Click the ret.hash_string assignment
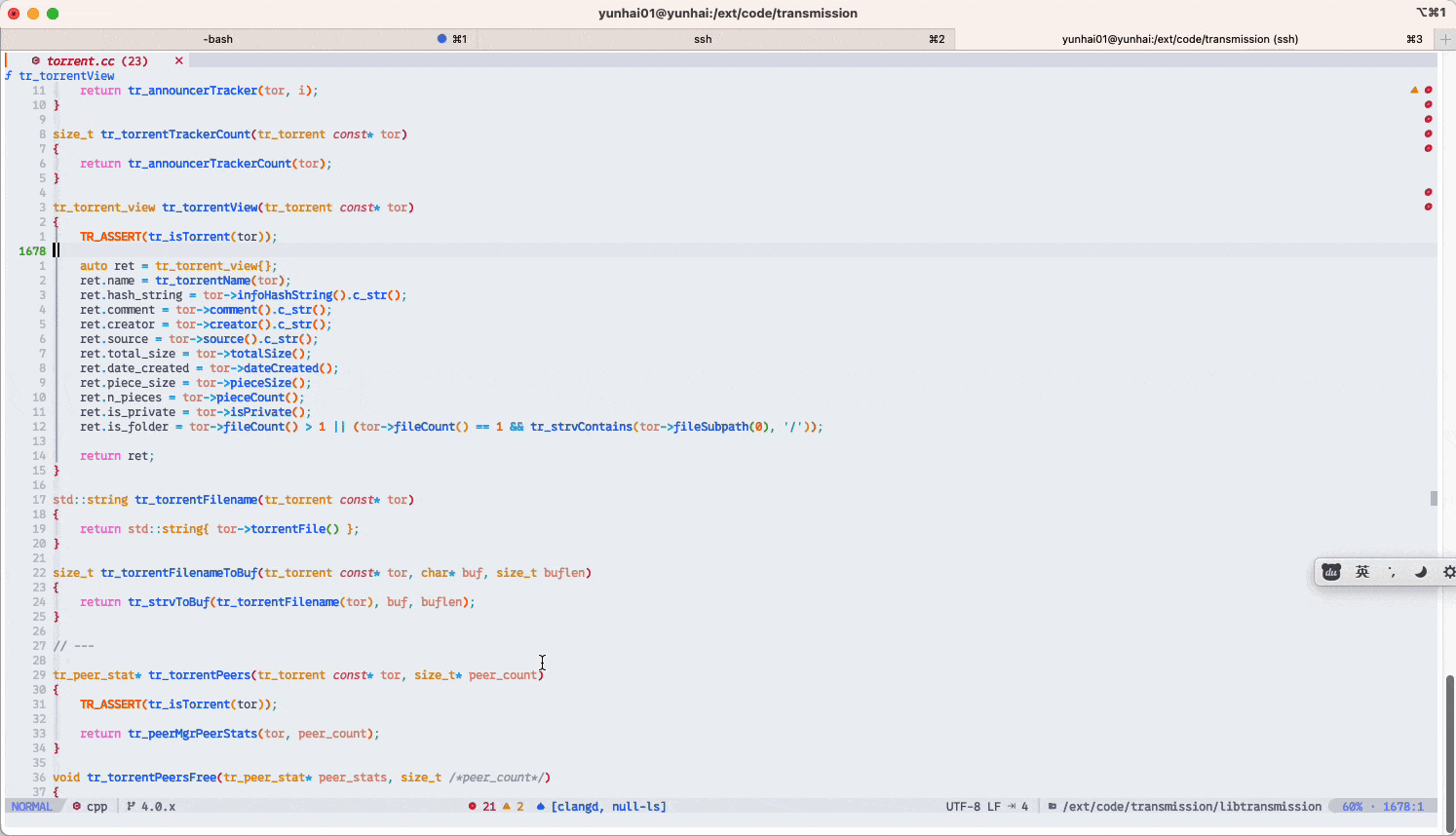Image resolution: width=1456 pixels, height=836 pixels. [x=244, y=294]
